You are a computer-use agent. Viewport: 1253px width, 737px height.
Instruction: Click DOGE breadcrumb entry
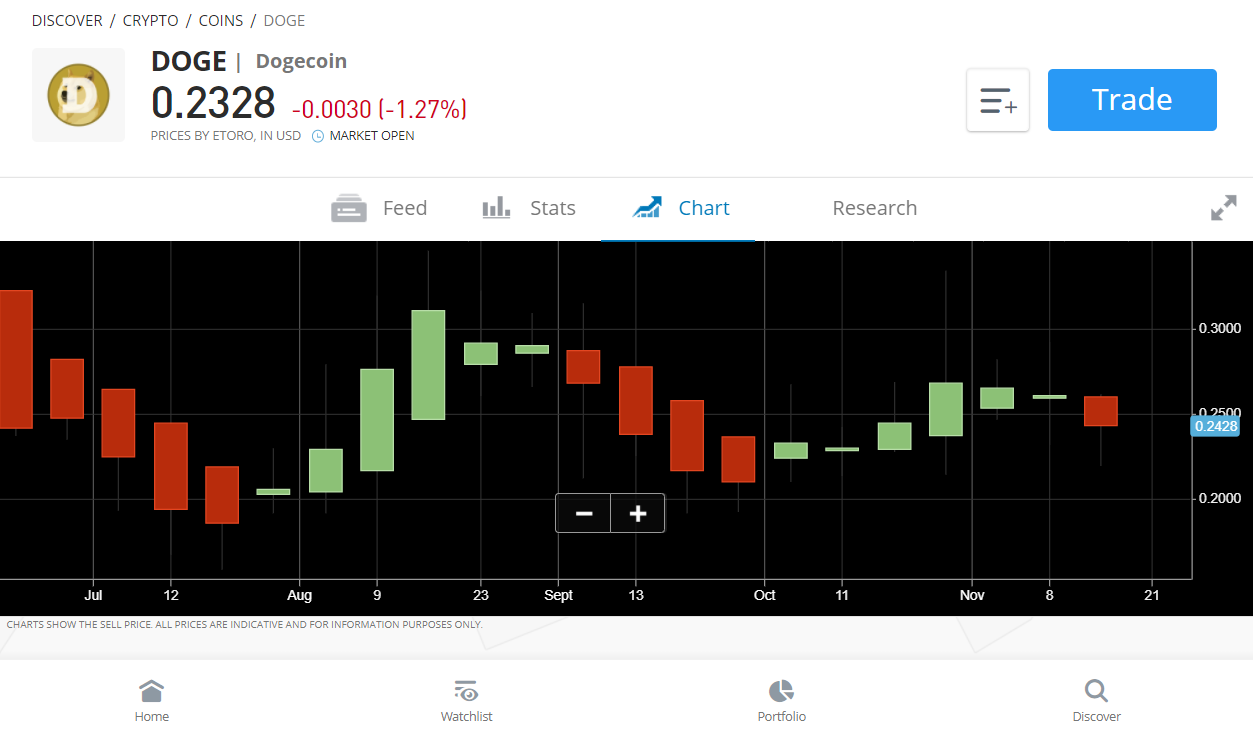(x=284, y=20)
